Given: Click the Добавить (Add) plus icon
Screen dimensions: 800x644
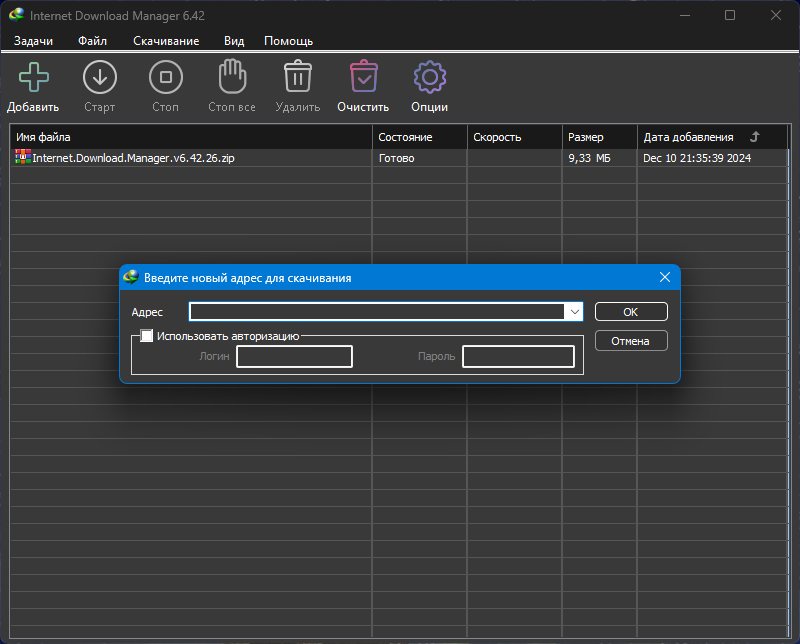Looking at the screenshot, I should coord(33,77).
